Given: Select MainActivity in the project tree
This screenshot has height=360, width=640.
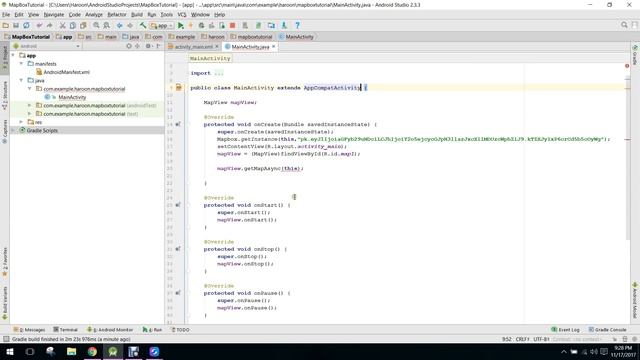Looking at the screenshot, I should tap(72, 97).
